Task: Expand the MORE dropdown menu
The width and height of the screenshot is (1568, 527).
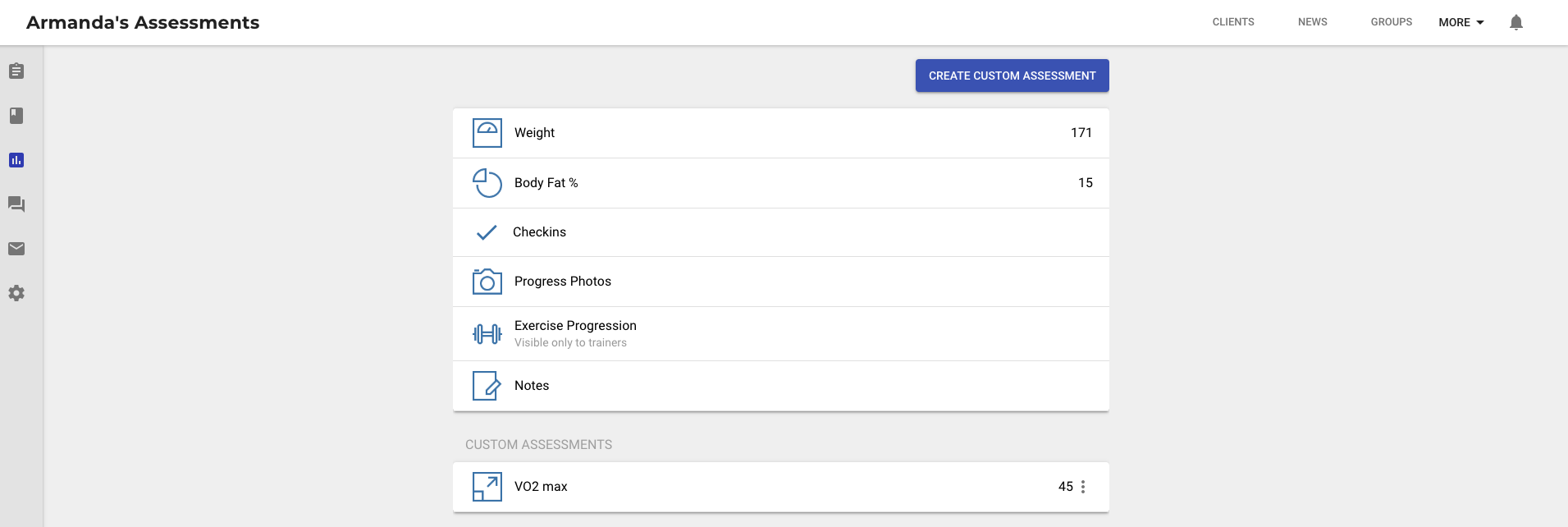Action: coord(1461,22)
